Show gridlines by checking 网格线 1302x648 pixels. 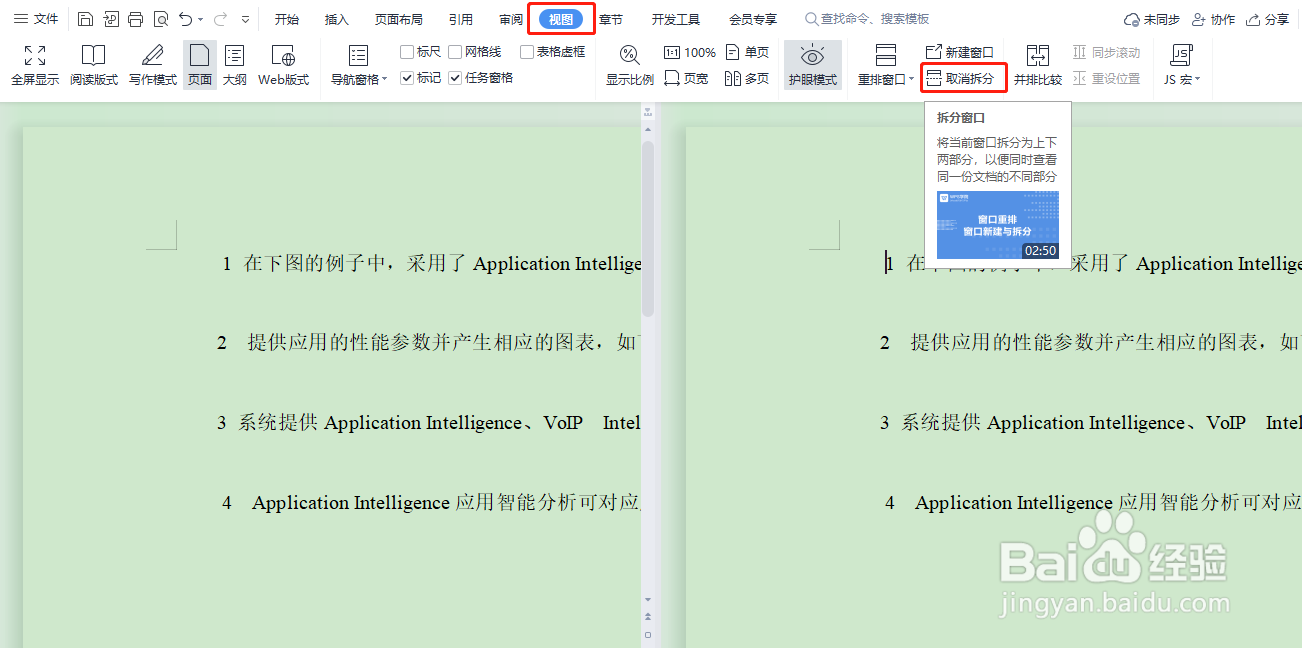tap(457, 52)
